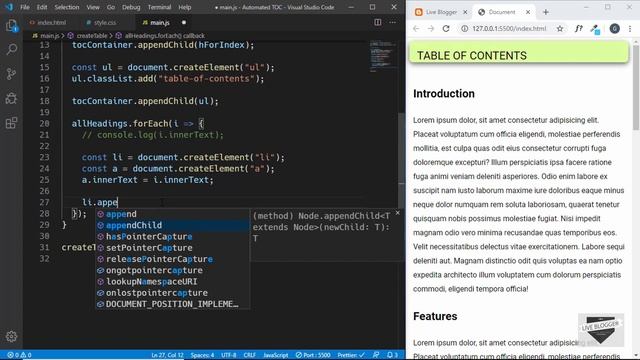
Task: Change language mode via JavaScript
Action: [276, 355]
